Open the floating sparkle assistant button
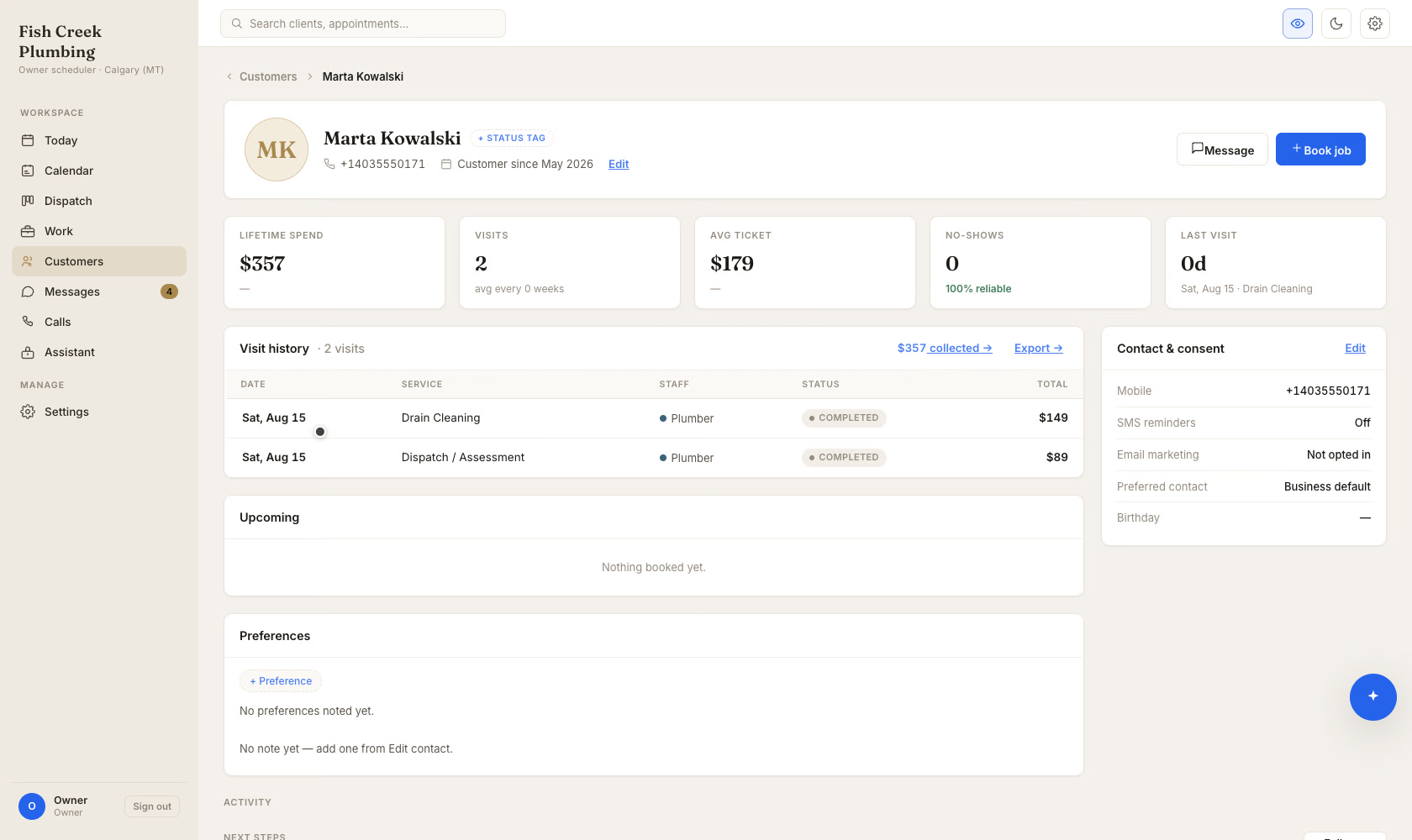The image size is (1412, 840). point(1373,697)
